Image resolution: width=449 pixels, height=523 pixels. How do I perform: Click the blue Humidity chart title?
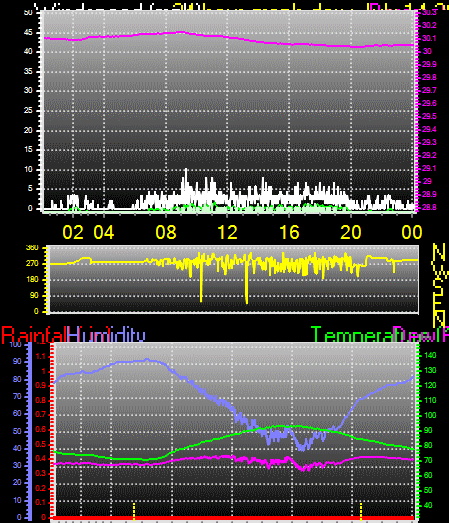tap(106, 335)
